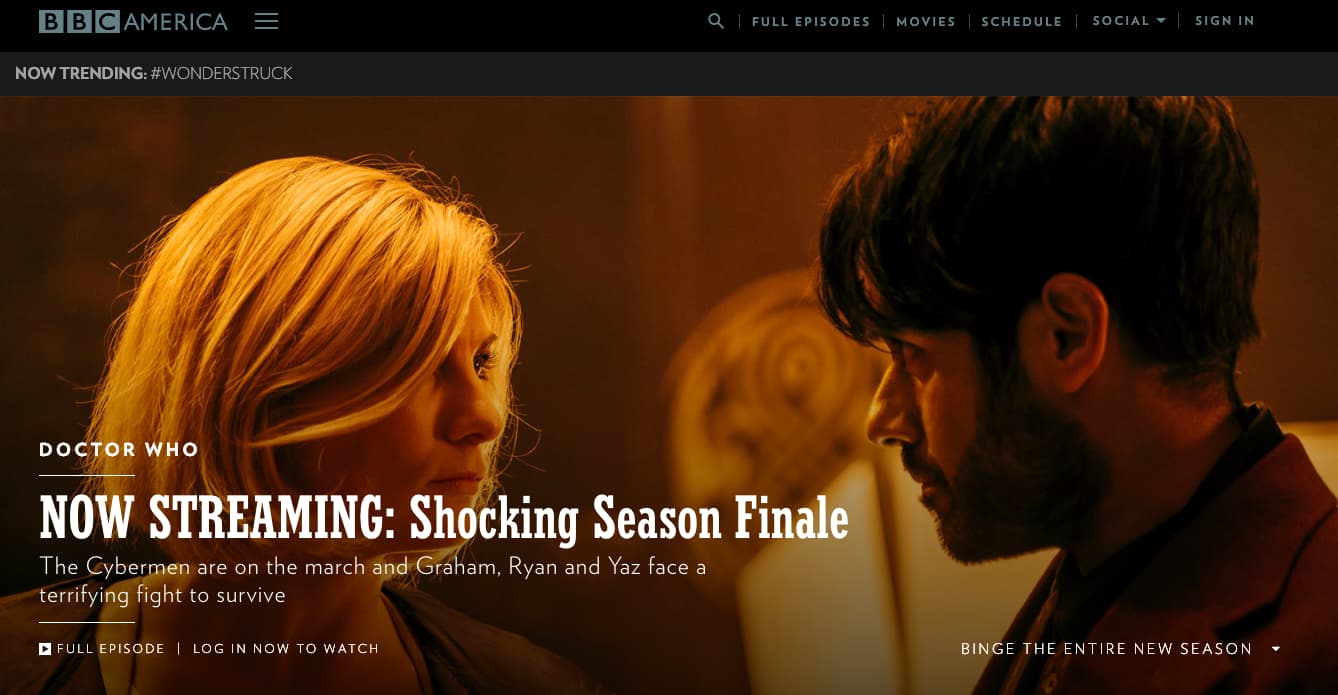Go to the Movies section
Image resolution: width=1338 pixels, height=695 pixels.
pos(926,21)
